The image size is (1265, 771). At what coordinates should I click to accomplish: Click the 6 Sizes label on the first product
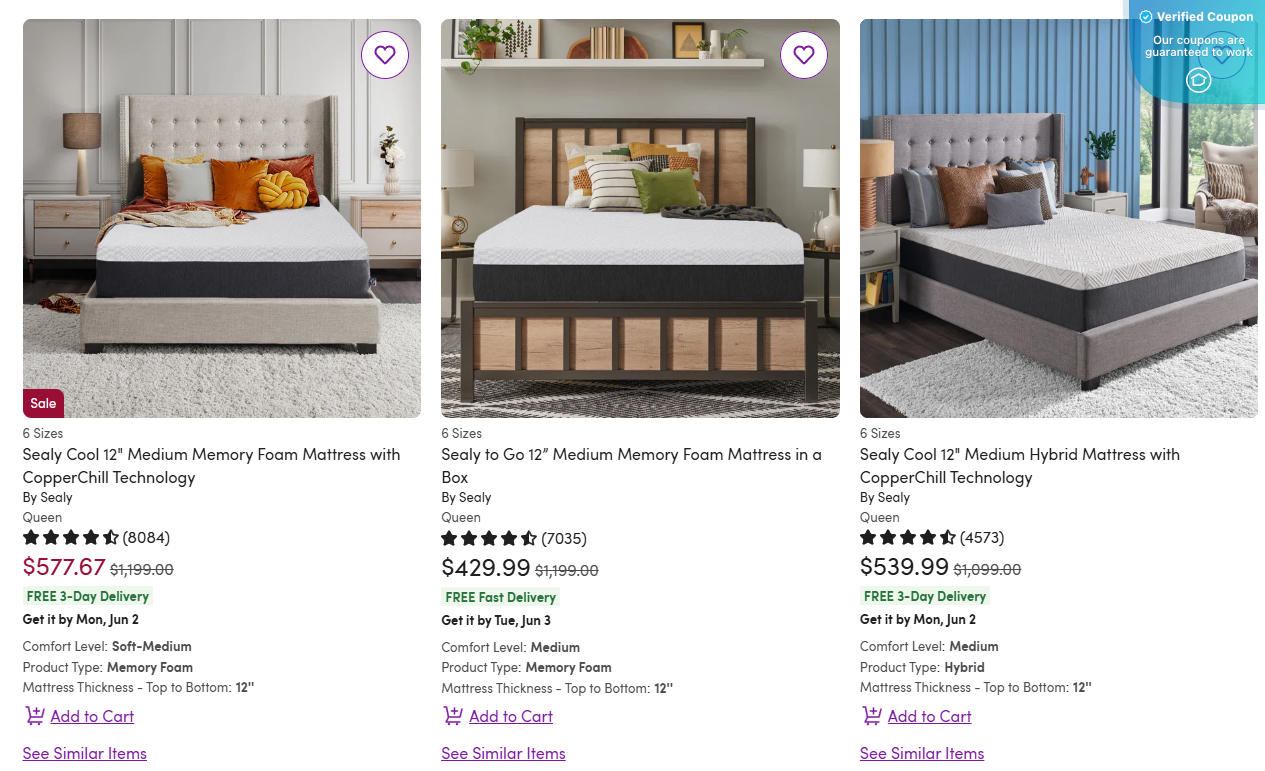42,433
